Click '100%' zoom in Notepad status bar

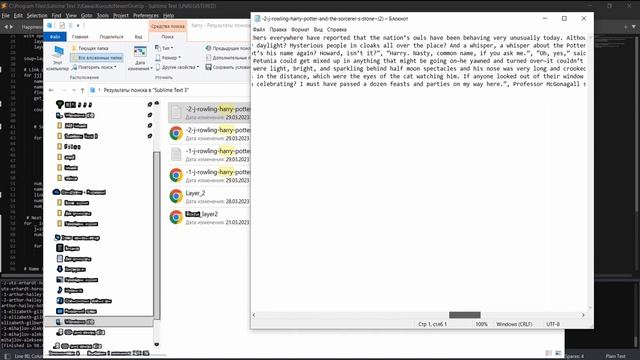tap(481, 324)
